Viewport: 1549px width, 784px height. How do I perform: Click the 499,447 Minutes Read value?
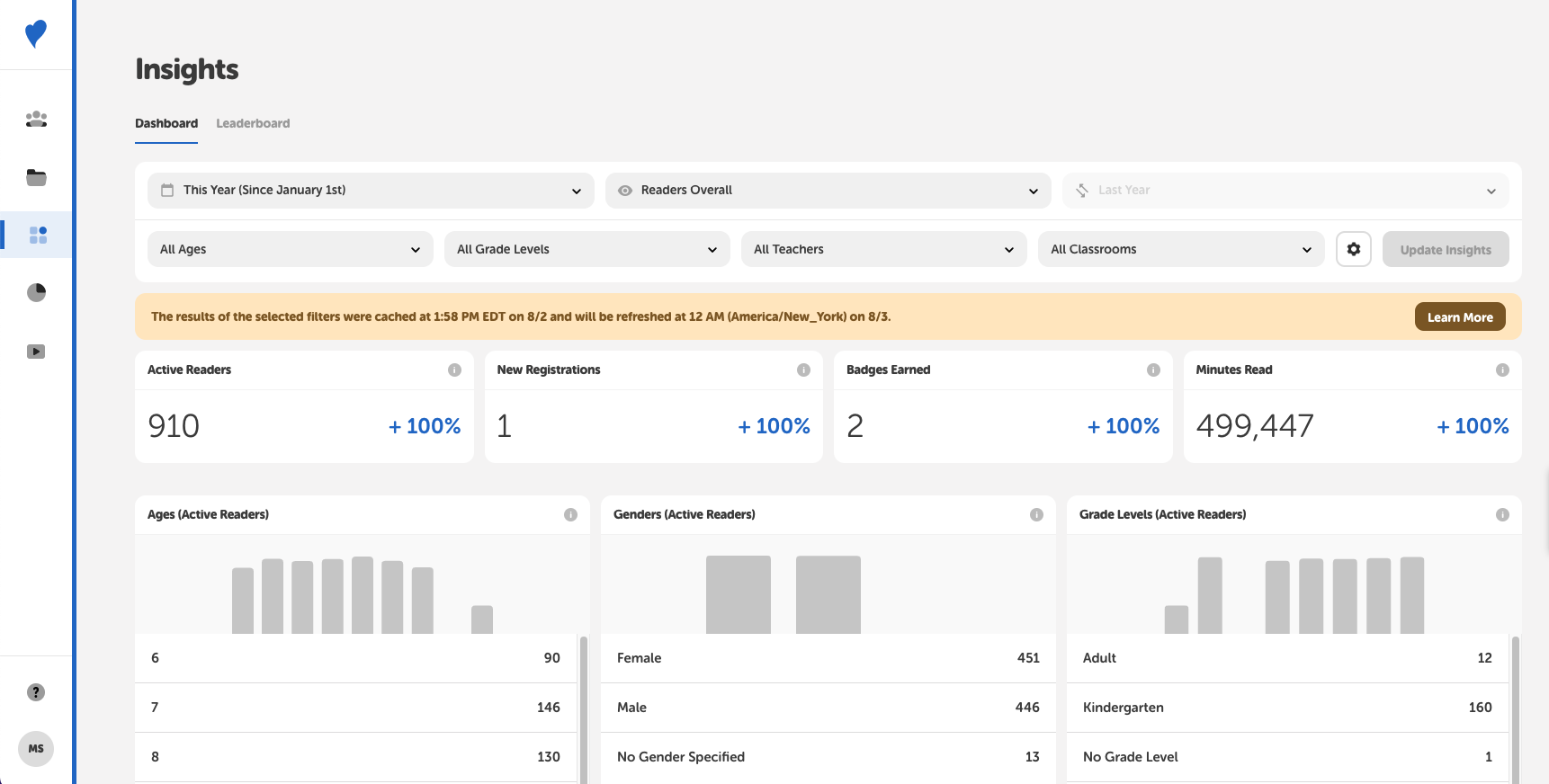1255,425
